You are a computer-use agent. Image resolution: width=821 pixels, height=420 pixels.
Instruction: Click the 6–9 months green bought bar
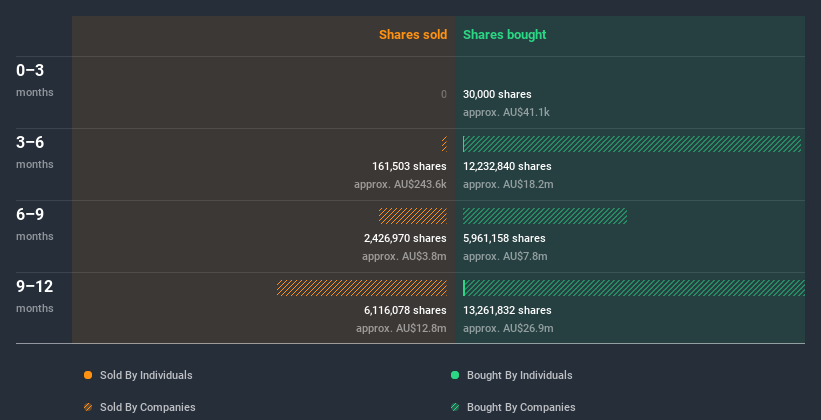[545, 216]
